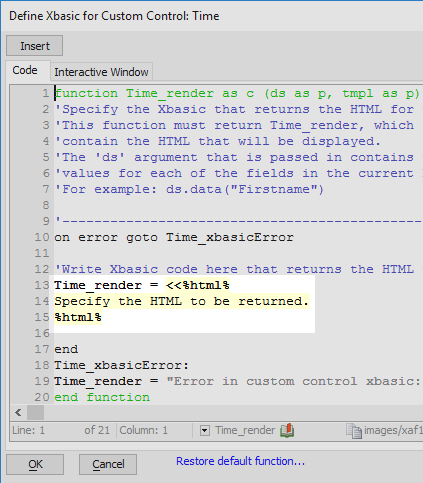Click the Time_xbasicError: label line
The width and height of the screenshot is (423, 483).
[x=122, y=365]
